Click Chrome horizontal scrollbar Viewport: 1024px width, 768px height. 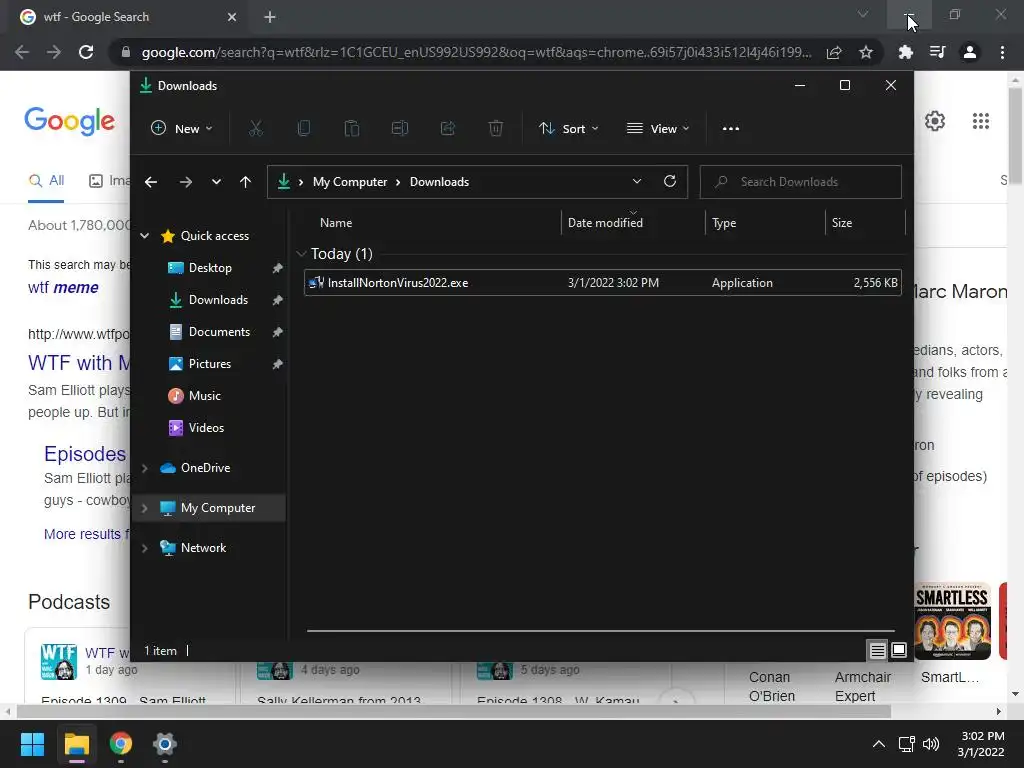click(x=453, y=711)
